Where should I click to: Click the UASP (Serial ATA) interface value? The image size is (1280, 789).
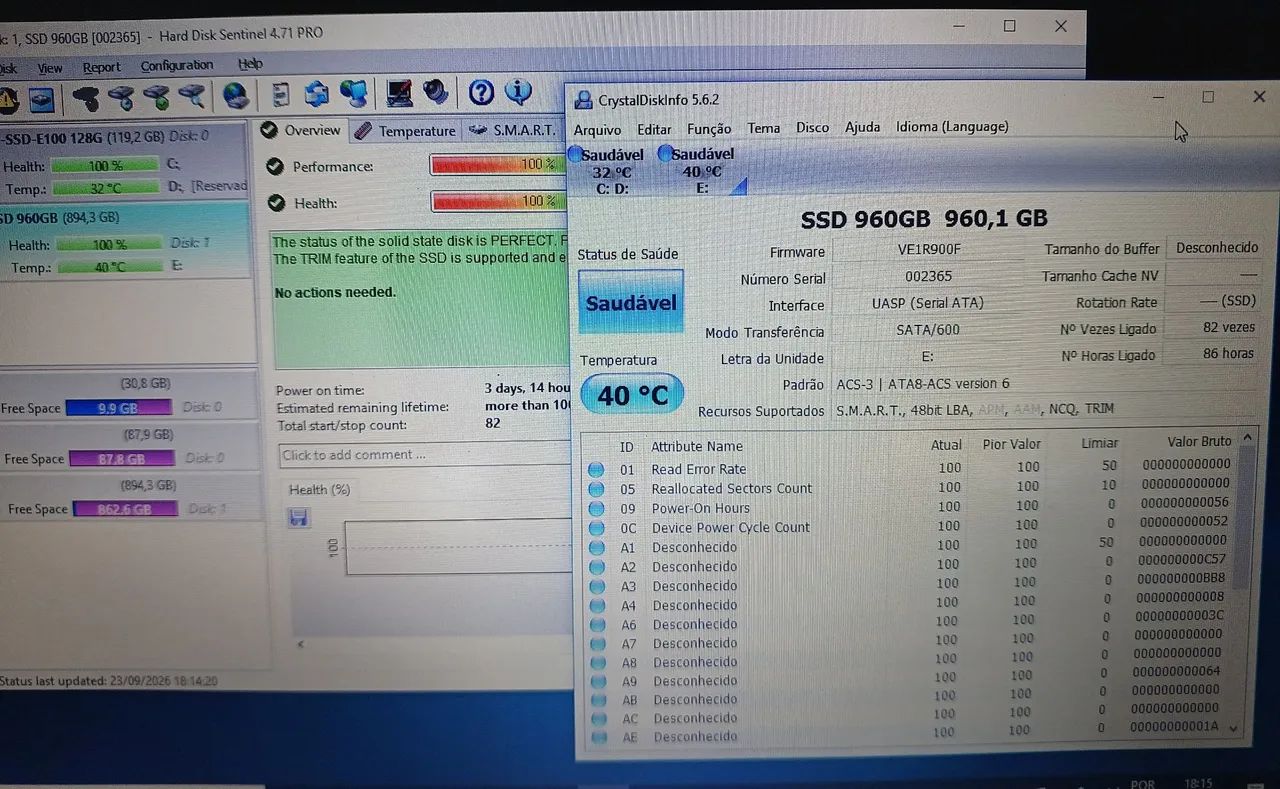point(927,303)
